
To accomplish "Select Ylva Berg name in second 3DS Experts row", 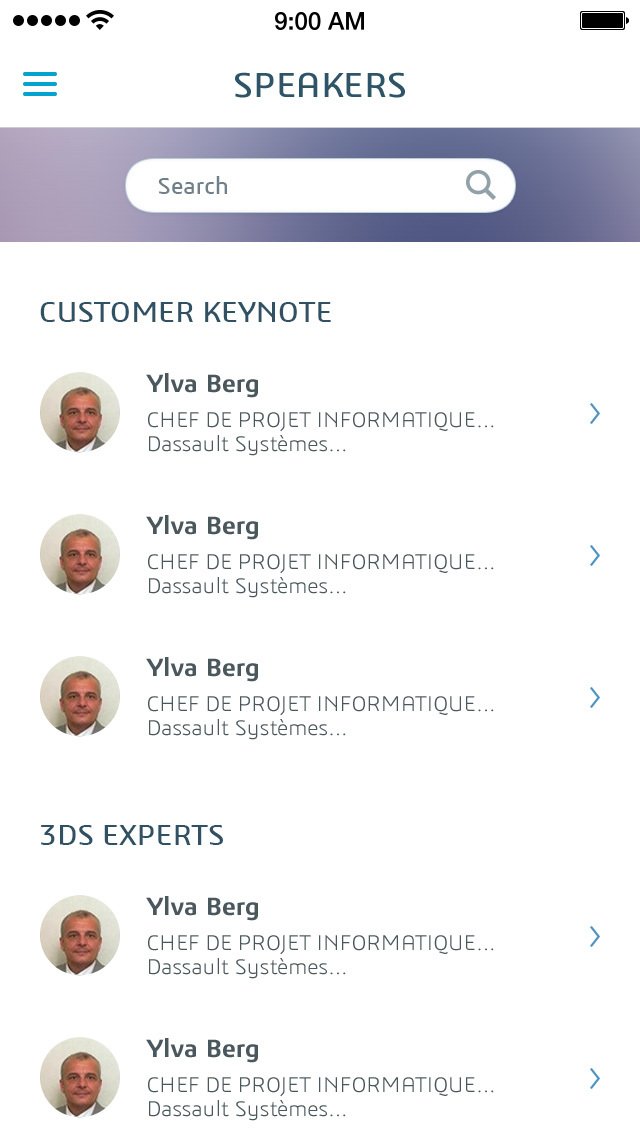I will [x=203, y=1049].
